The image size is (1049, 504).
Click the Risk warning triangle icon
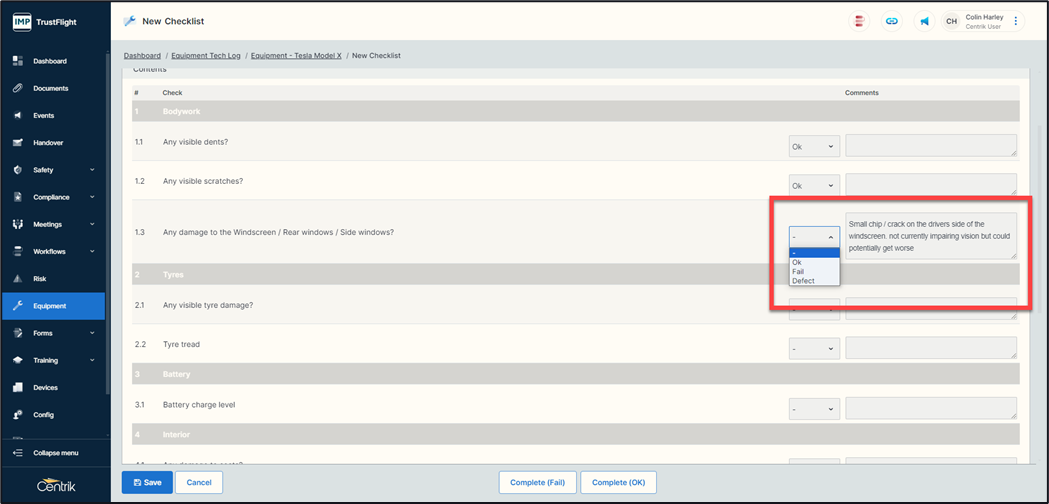point(18,278)
